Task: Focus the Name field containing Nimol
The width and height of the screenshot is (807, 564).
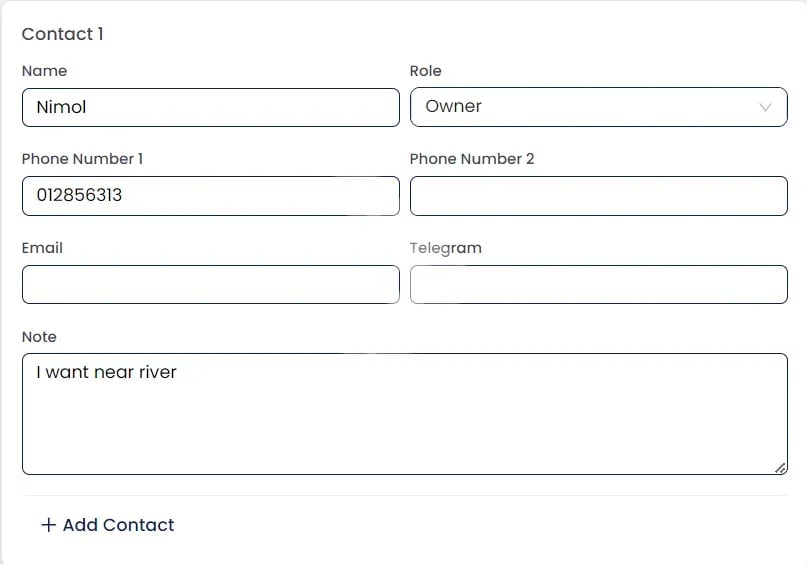Action: point(210,107)
